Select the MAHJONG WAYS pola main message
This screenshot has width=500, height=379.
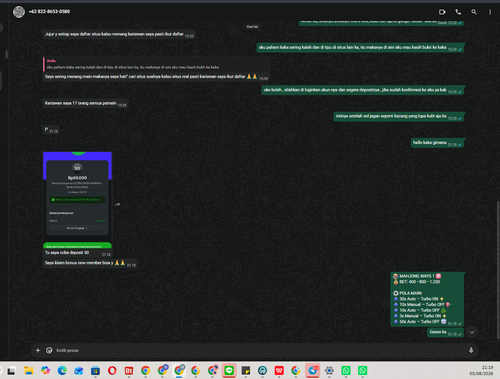coord(427,299)
